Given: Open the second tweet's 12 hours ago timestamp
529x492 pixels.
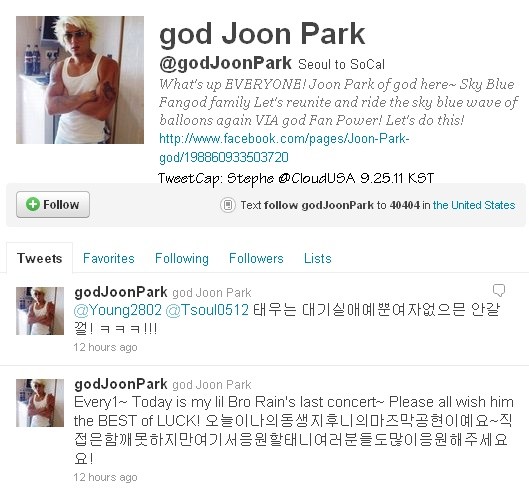Looking at the screenshot, I should point(105,477).
